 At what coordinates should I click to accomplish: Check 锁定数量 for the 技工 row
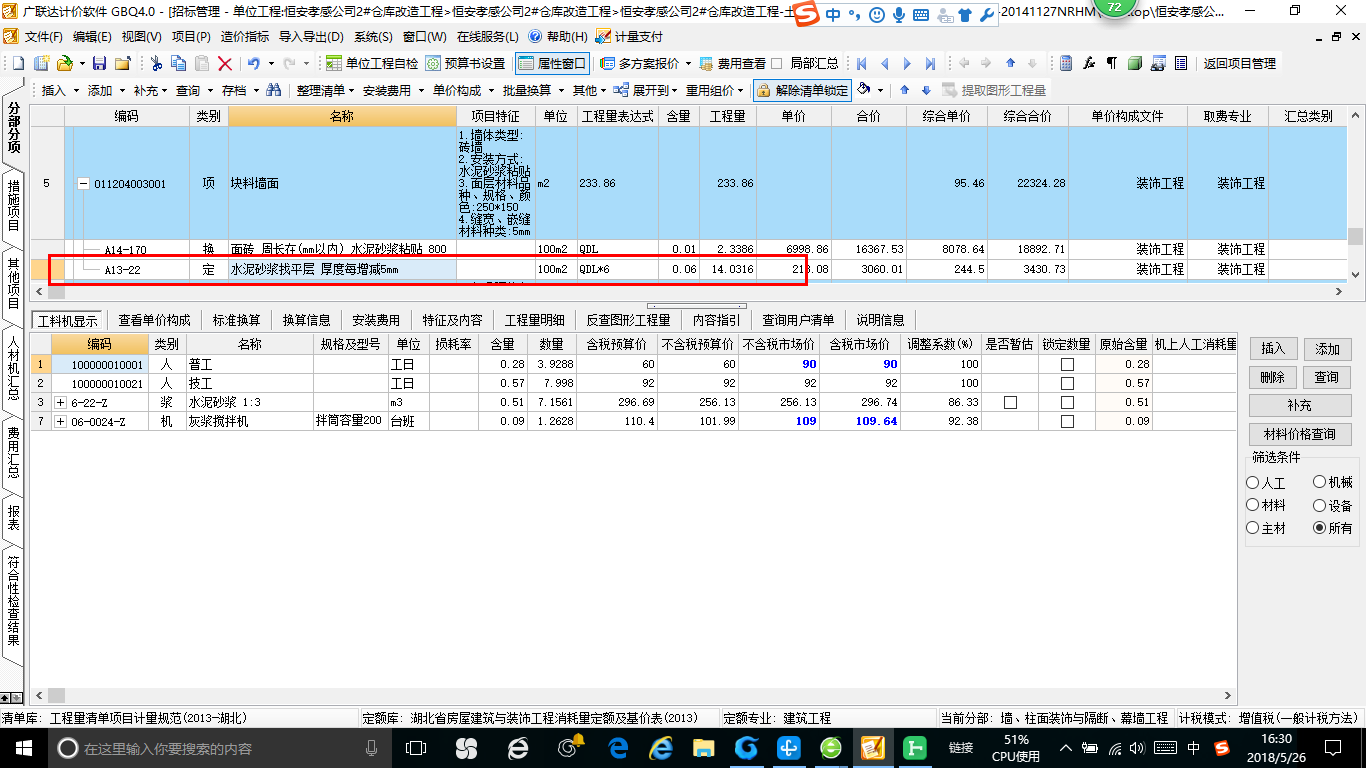[x=1067, y=383]
